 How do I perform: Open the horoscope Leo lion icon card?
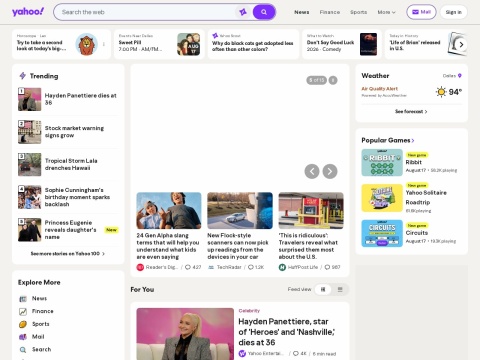coord(86,44)
